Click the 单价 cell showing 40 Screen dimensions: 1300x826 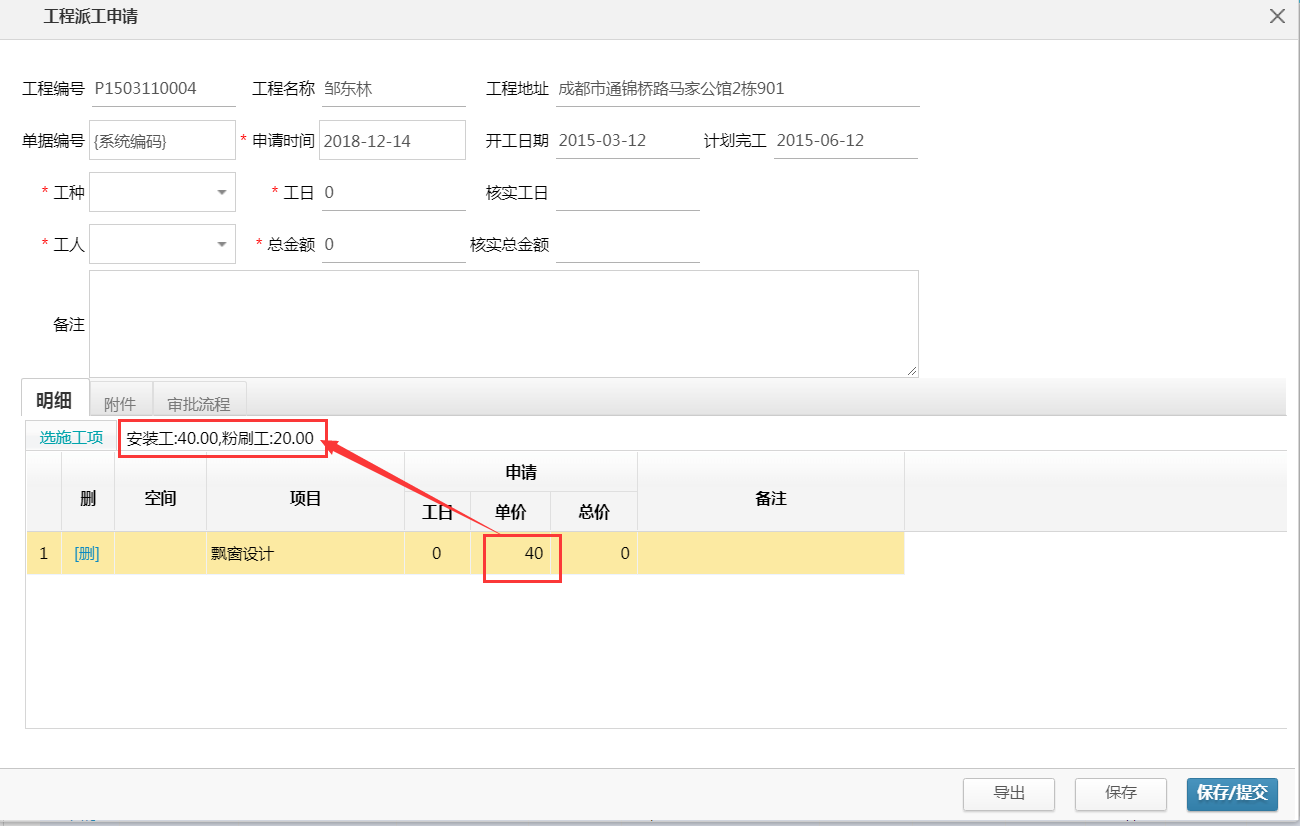tap(522, 553)
